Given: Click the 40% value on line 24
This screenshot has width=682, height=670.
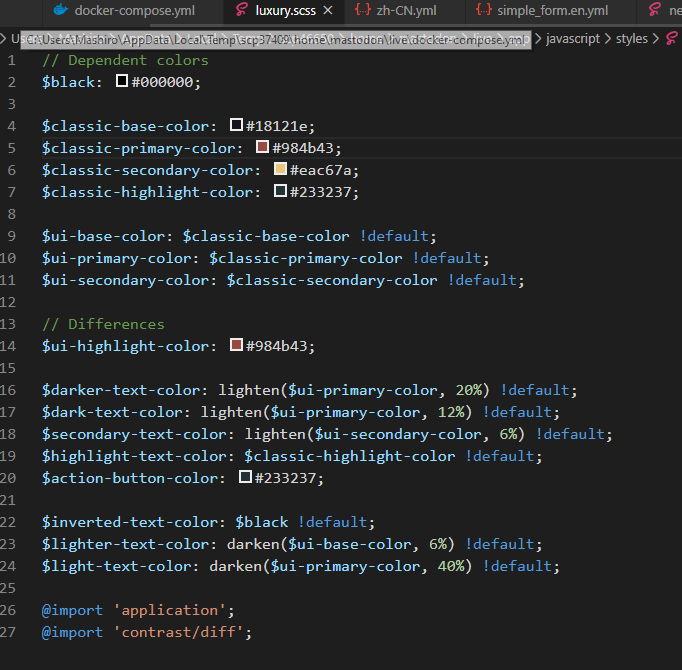Looking at the screenshot, I should coord(451,566).
